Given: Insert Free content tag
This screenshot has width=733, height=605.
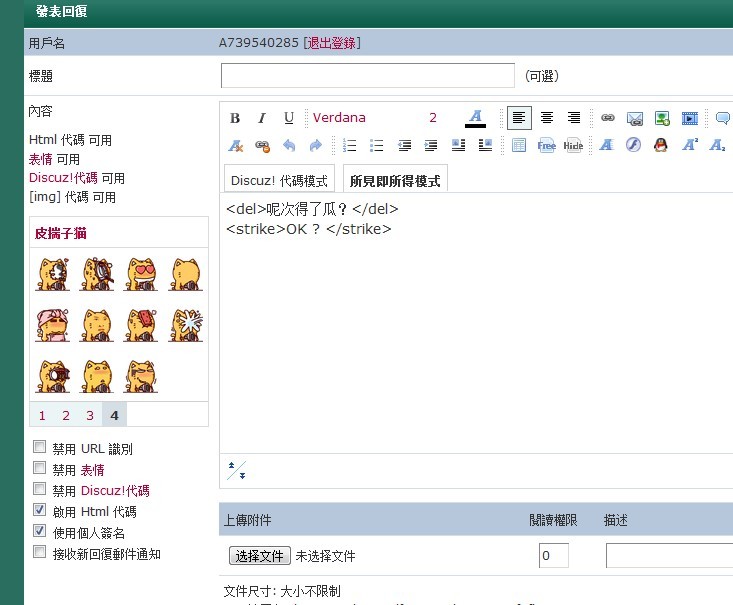Looking at the screenshot, I should tap(546, 145).
